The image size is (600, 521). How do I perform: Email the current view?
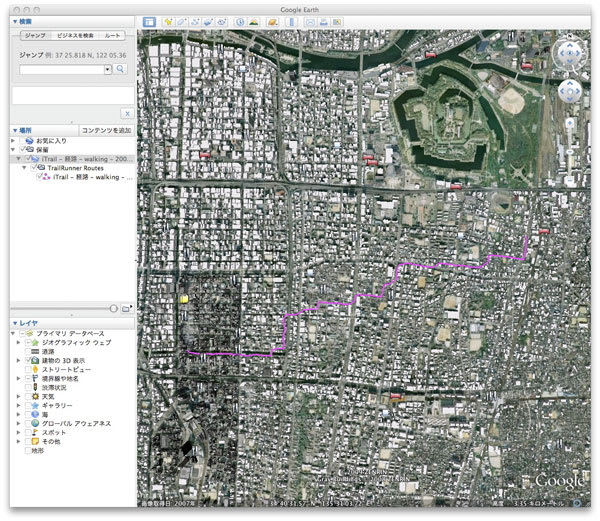tap(310, 22)
